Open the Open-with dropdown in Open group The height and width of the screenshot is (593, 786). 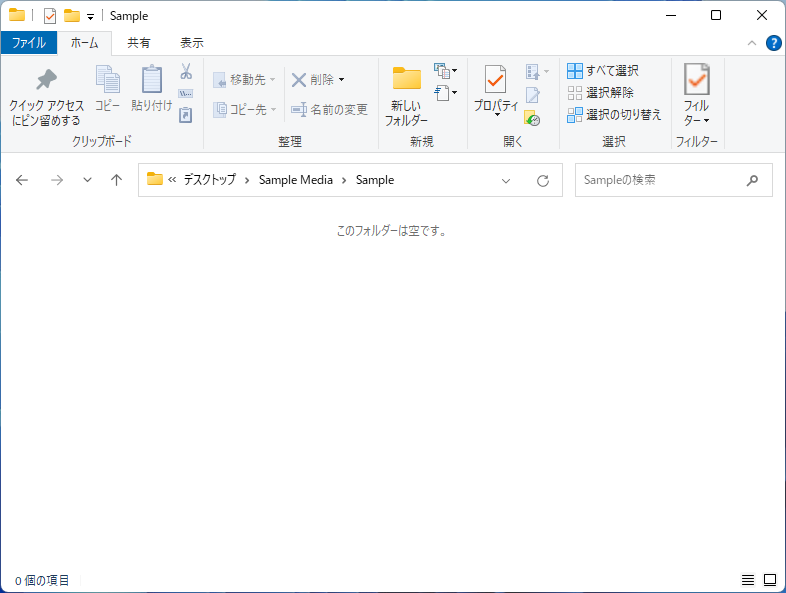pyautogui.click(x=538, y=72)
